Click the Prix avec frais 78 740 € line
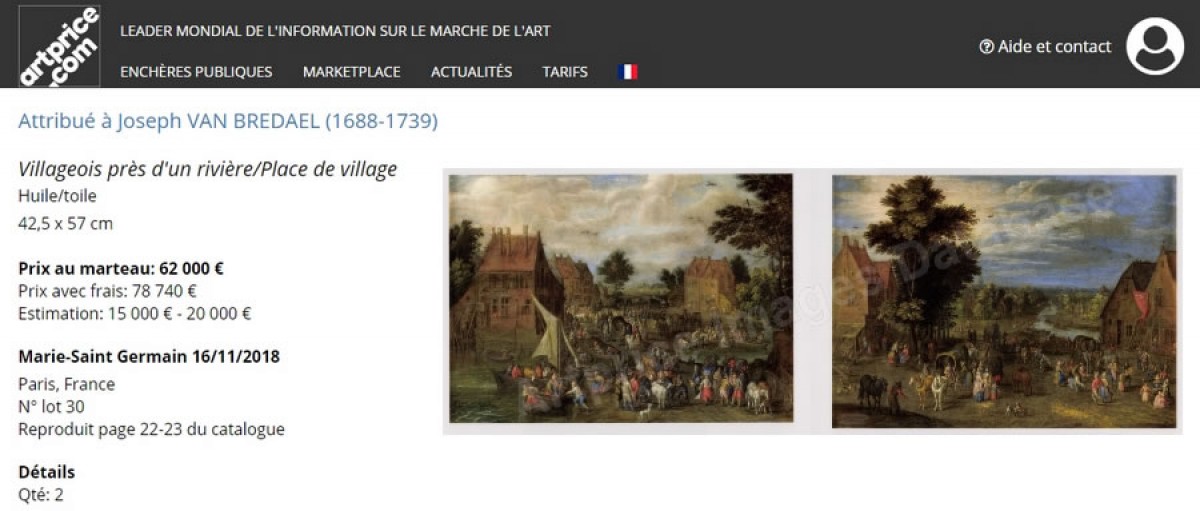The height and width of the screenshot is (511, 1200). (x=107, y=291)
